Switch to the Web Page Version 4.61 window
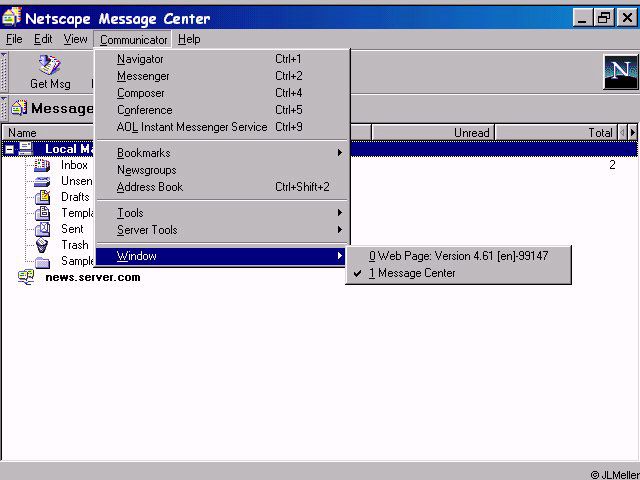 click(458, 256)
